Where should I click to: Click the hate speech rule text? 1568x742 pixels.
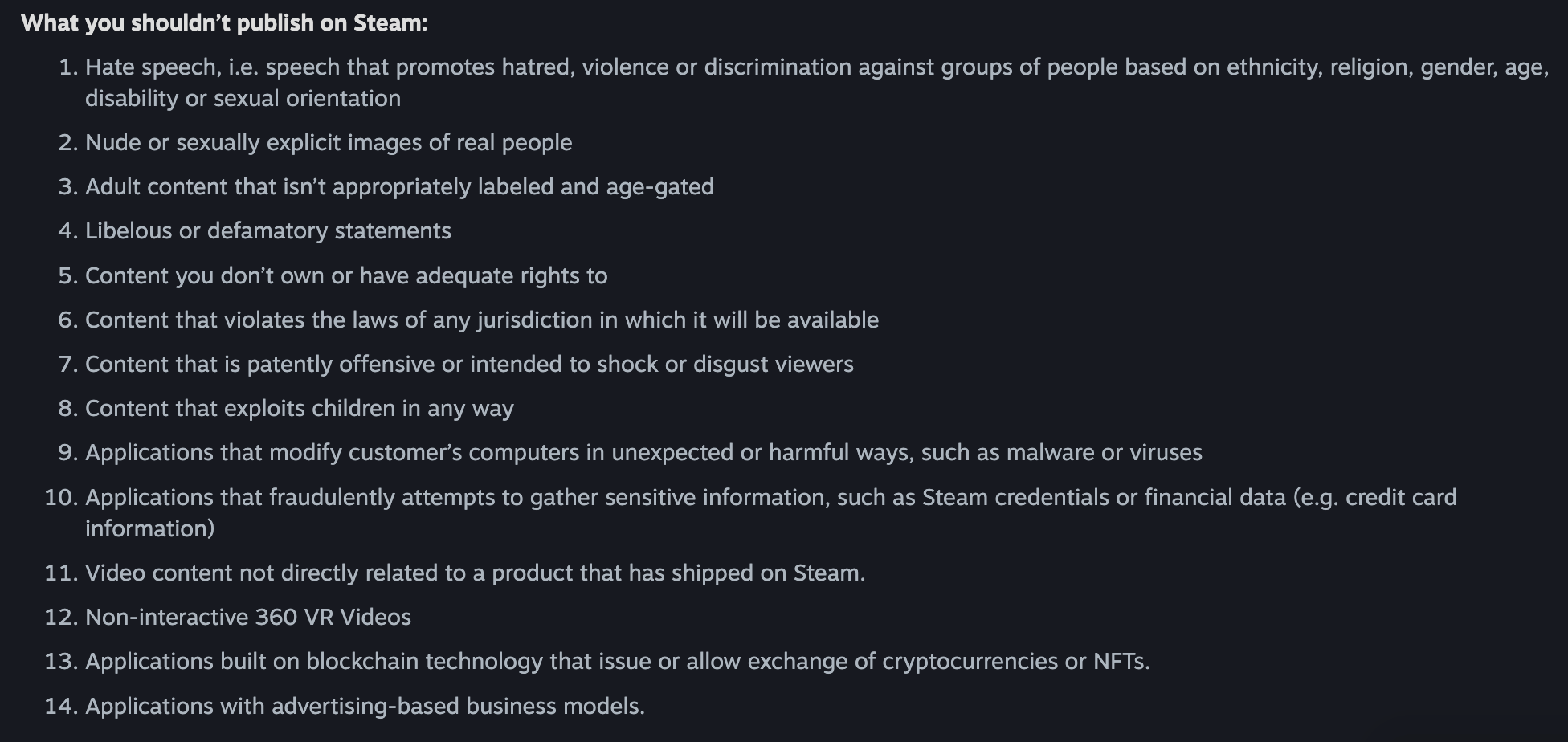(817, 82)
